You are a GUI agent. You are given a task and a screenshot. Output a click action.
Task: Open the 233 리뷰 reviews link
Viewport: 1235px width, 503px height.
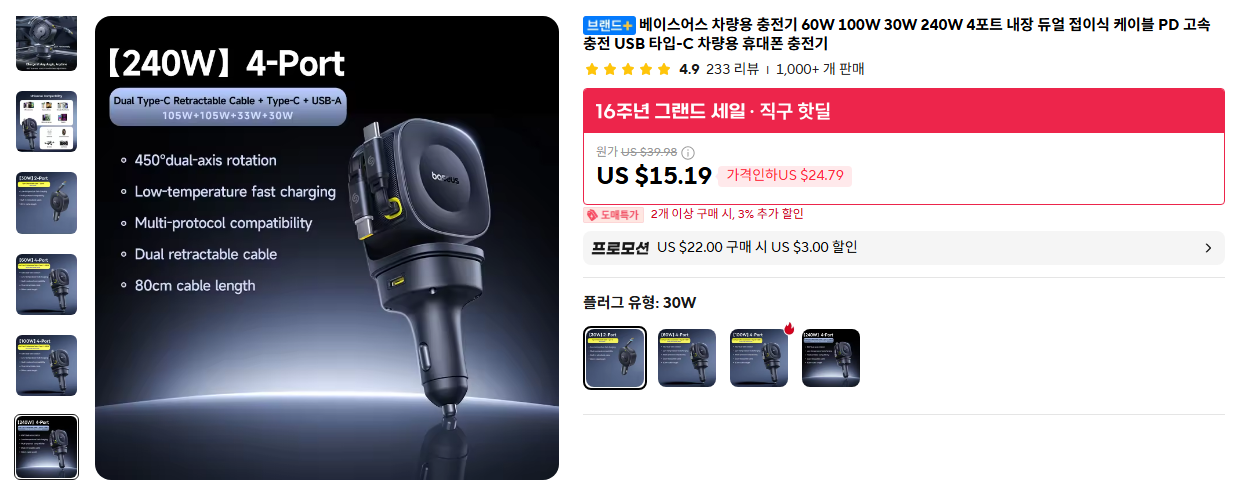coord(732,69)
